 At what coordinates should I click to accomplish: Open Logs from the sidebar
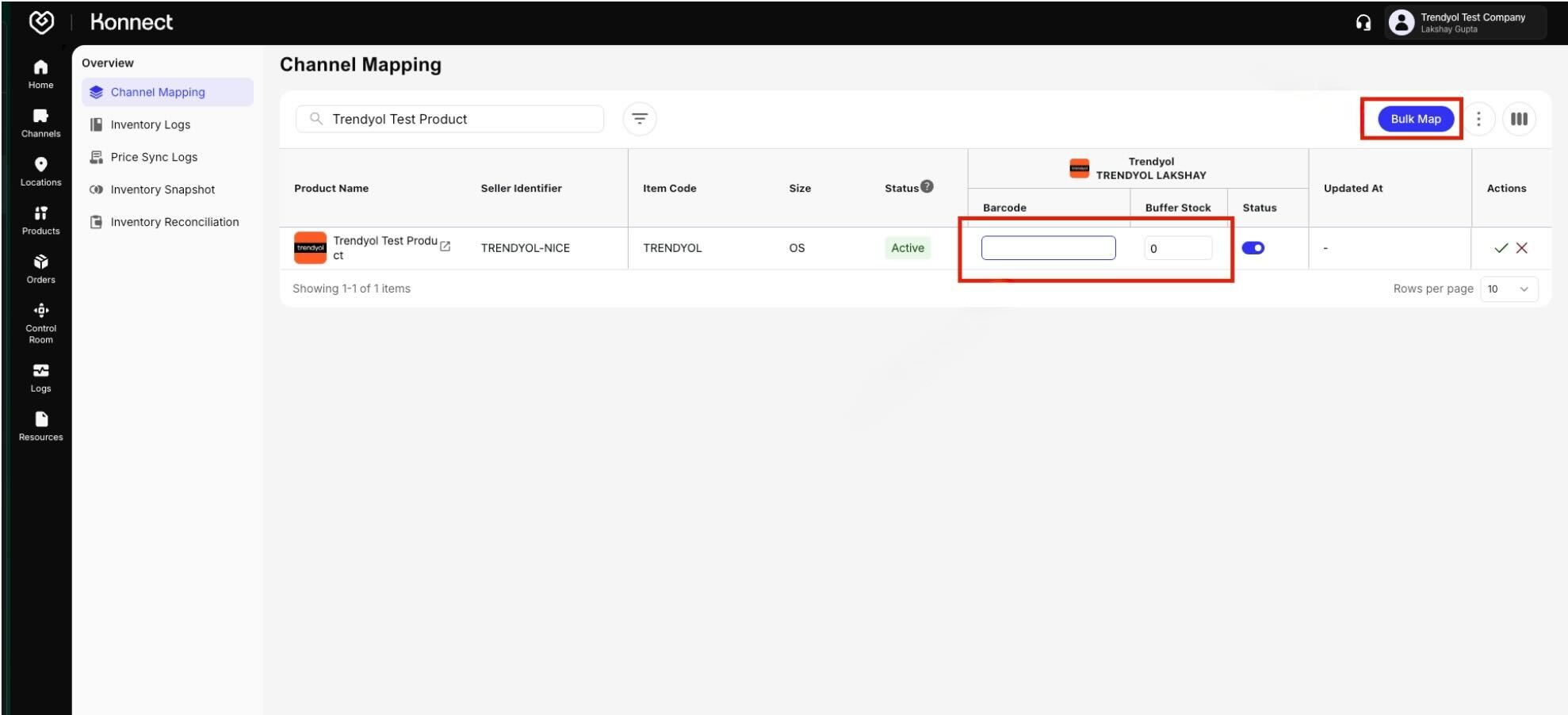(x=40, y=378)
